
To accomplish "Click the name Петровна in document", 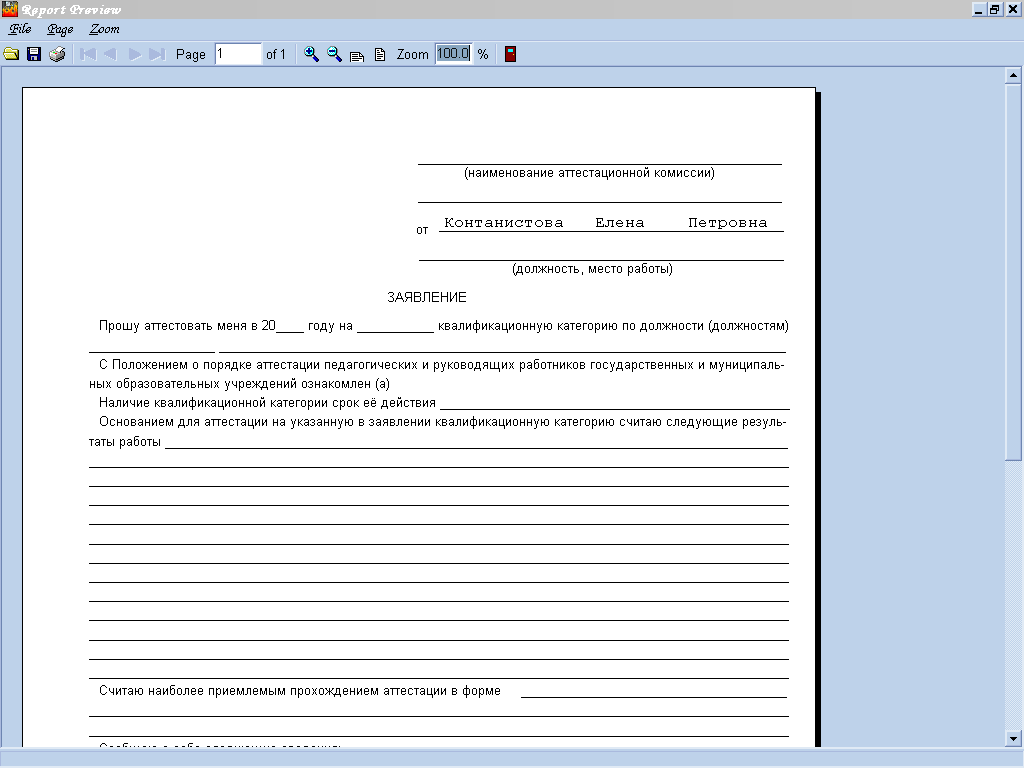I will [x=728, y=223].
